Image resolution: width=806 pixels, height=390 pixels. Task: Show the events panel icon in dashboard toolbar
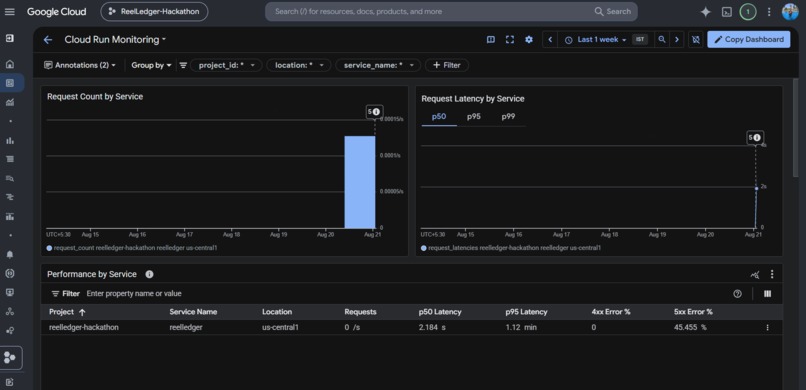pyautogui.click(x=491, y=40)
